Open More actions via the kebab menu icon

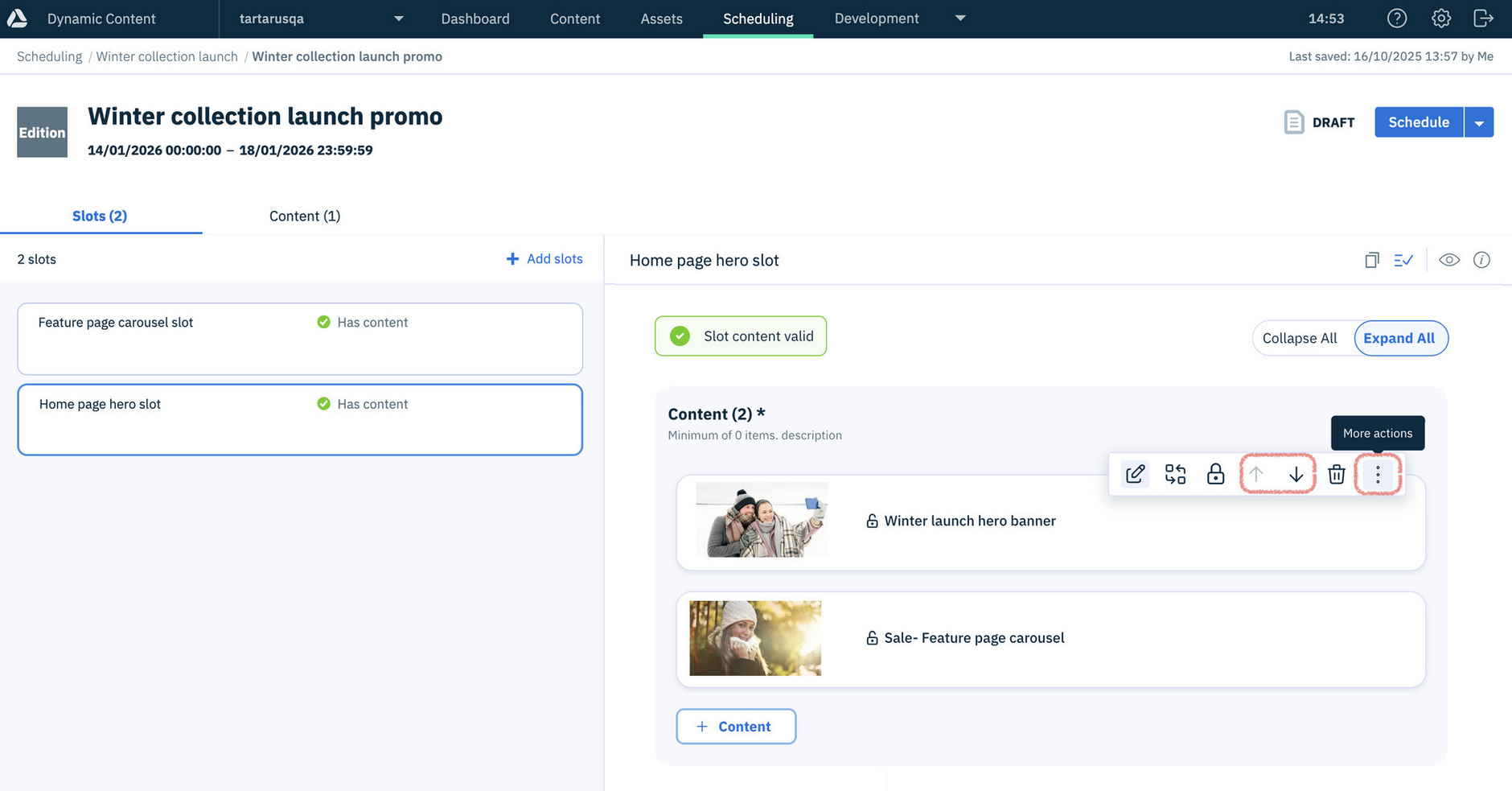(1377, 474)
